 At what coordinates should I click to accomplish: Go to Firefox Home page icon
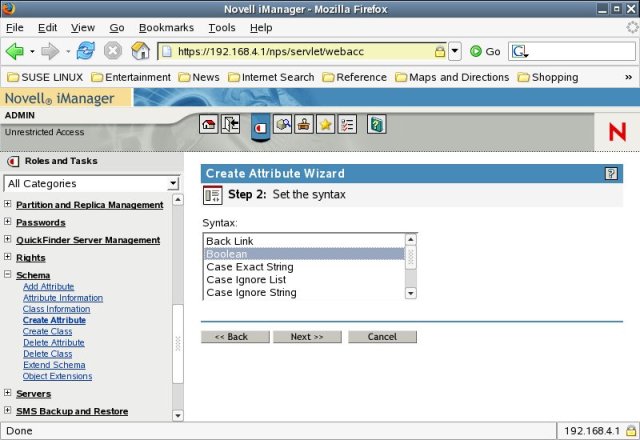(x=140, y=51)
